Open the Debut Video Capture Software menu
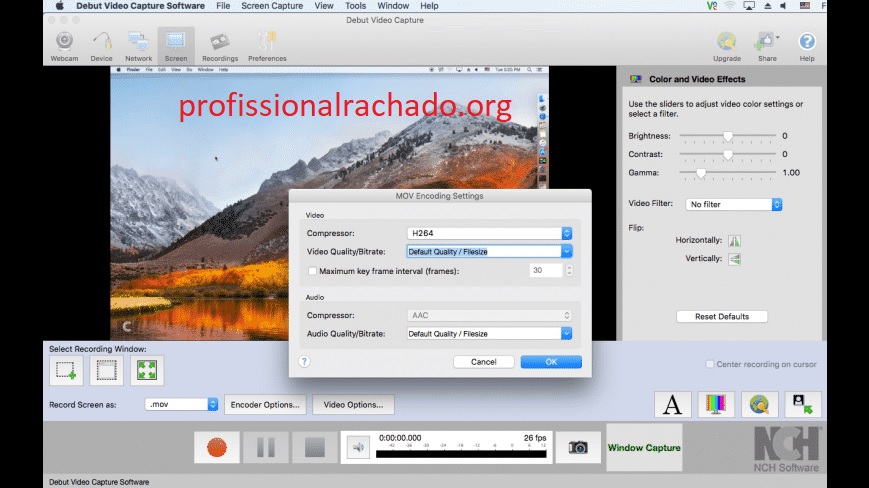This screenshot has height=488, width=869. coord(140,6)
